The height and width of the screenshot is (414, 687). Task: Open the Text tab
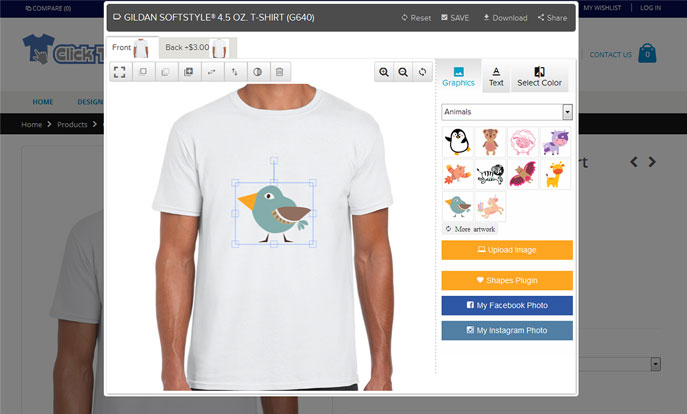pos(496,77)
